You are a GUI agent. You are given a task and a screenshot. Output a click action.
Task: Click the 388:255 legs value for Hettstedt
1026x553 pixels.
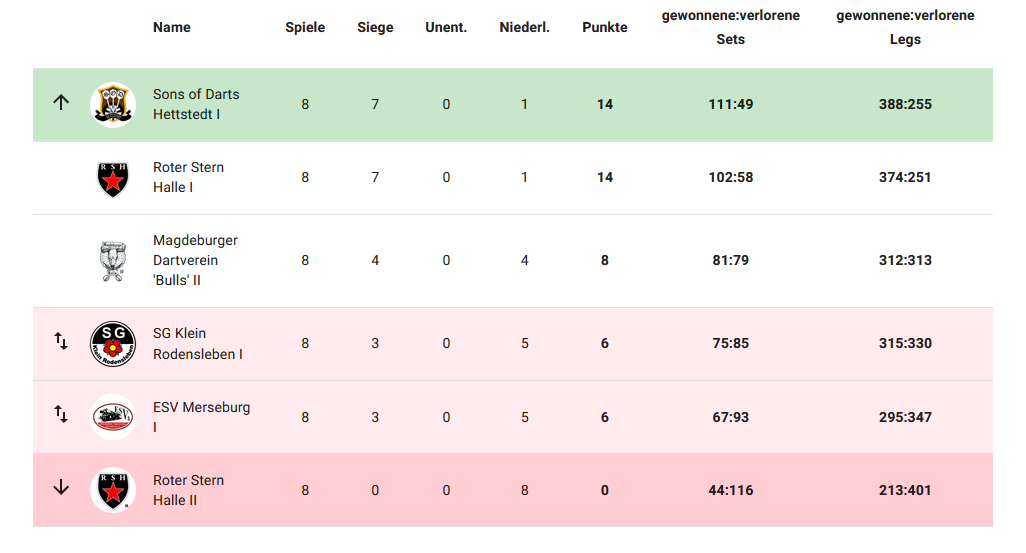905,104
